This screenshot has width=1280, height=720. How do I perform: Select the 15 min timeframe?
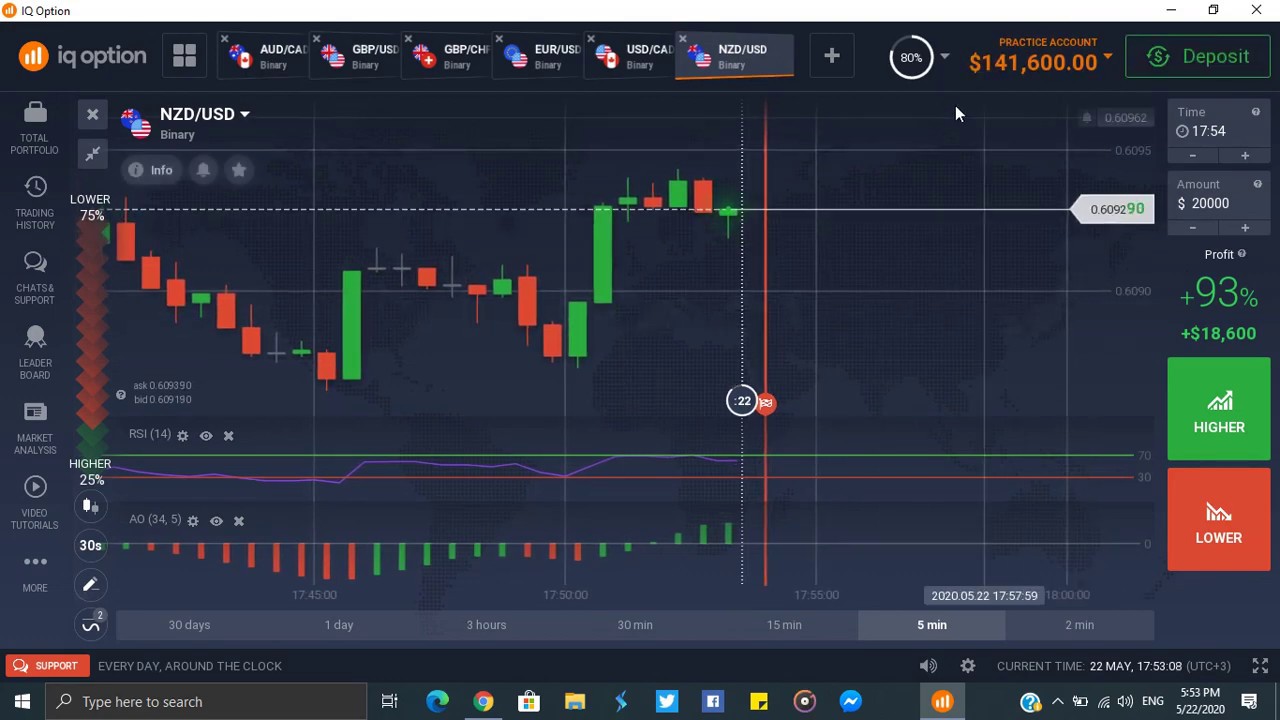click(784, 625)
